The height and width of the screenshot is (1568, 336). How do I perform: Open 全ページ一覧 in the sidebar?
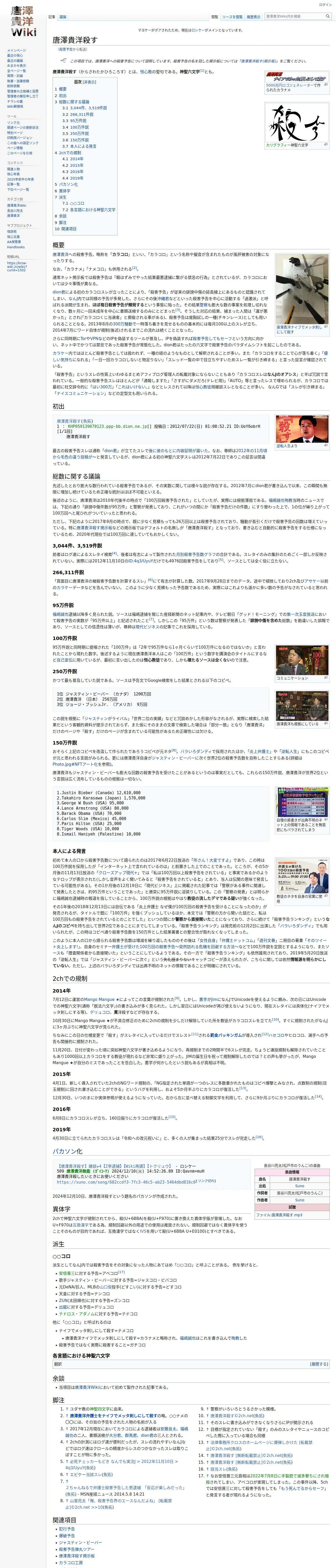coord(16,71)
